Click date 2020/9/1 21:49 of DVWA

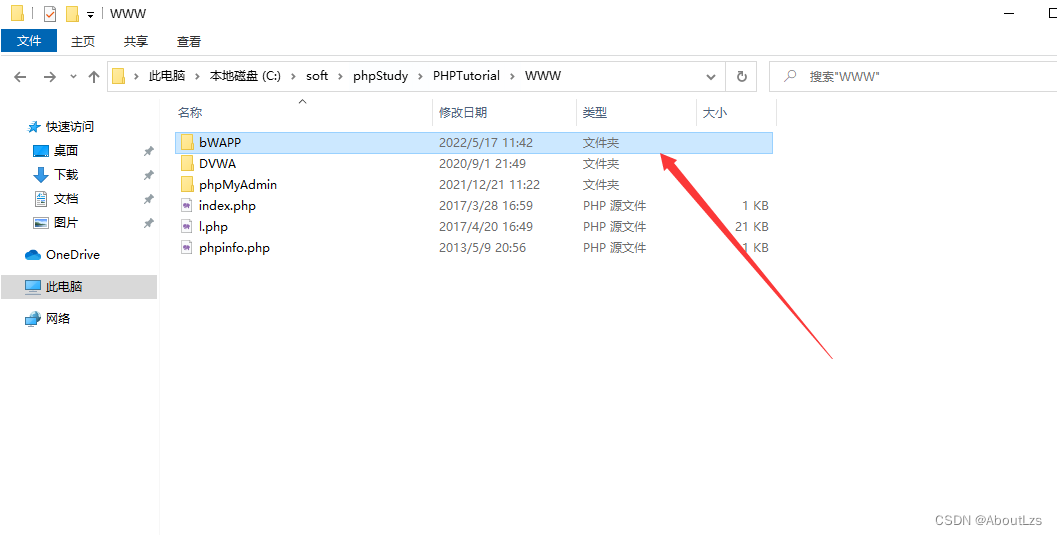pyautogui.click(x=483, y=163)
